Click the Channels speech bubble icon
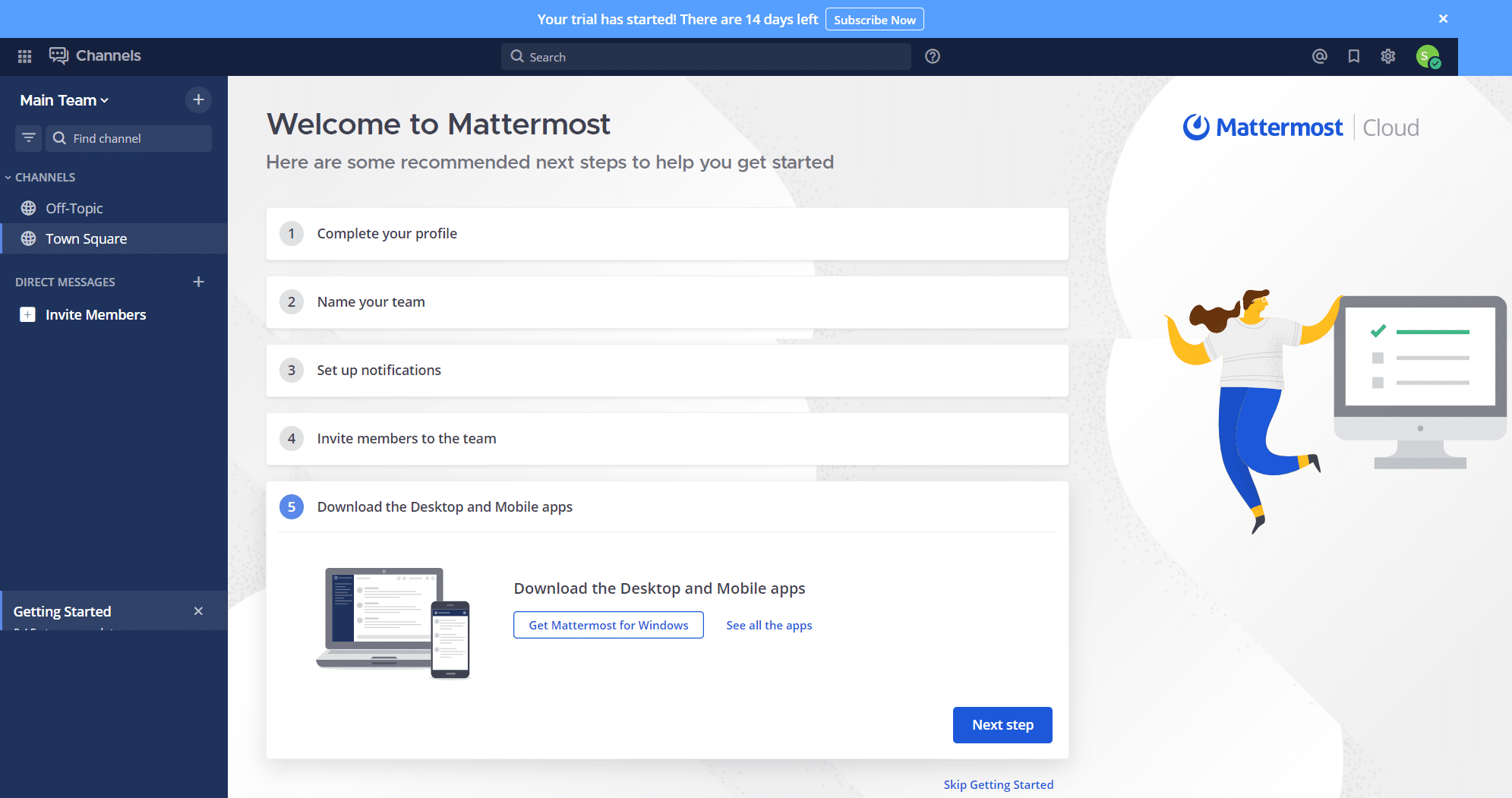The height and width of the screenshot is (798, 1512). [58, 55]
